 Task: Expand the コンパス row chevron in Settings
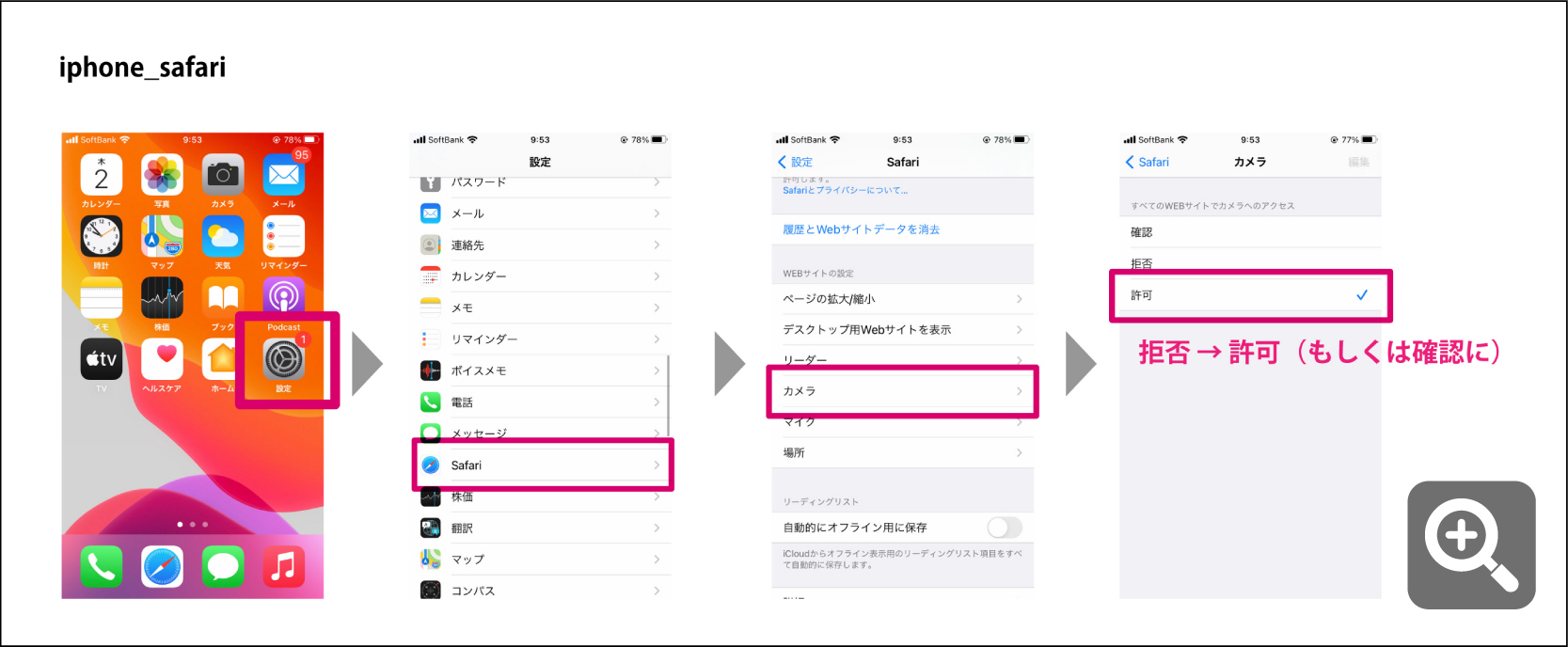click(x=657, y=591)
